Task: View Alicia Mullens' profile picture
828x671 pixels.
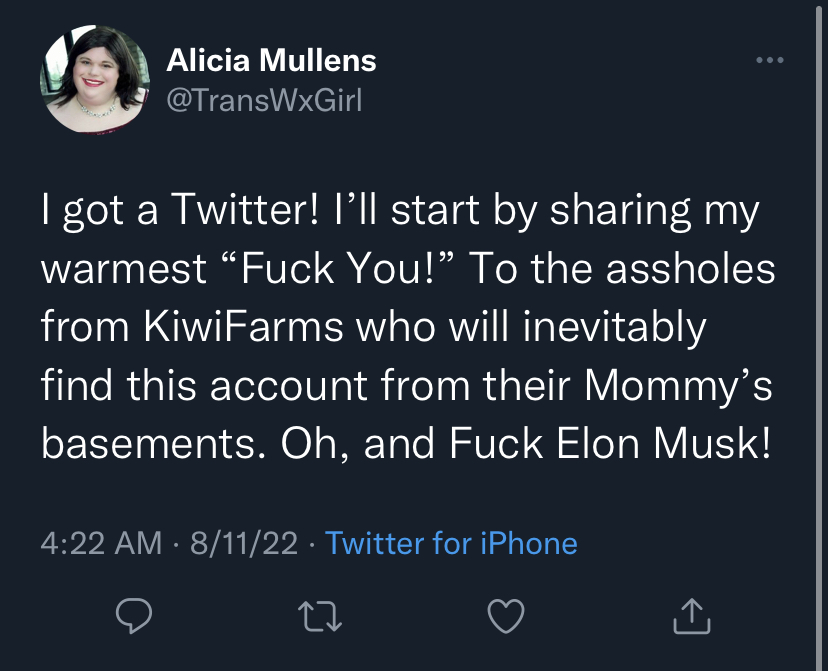Action: (95, 79)
